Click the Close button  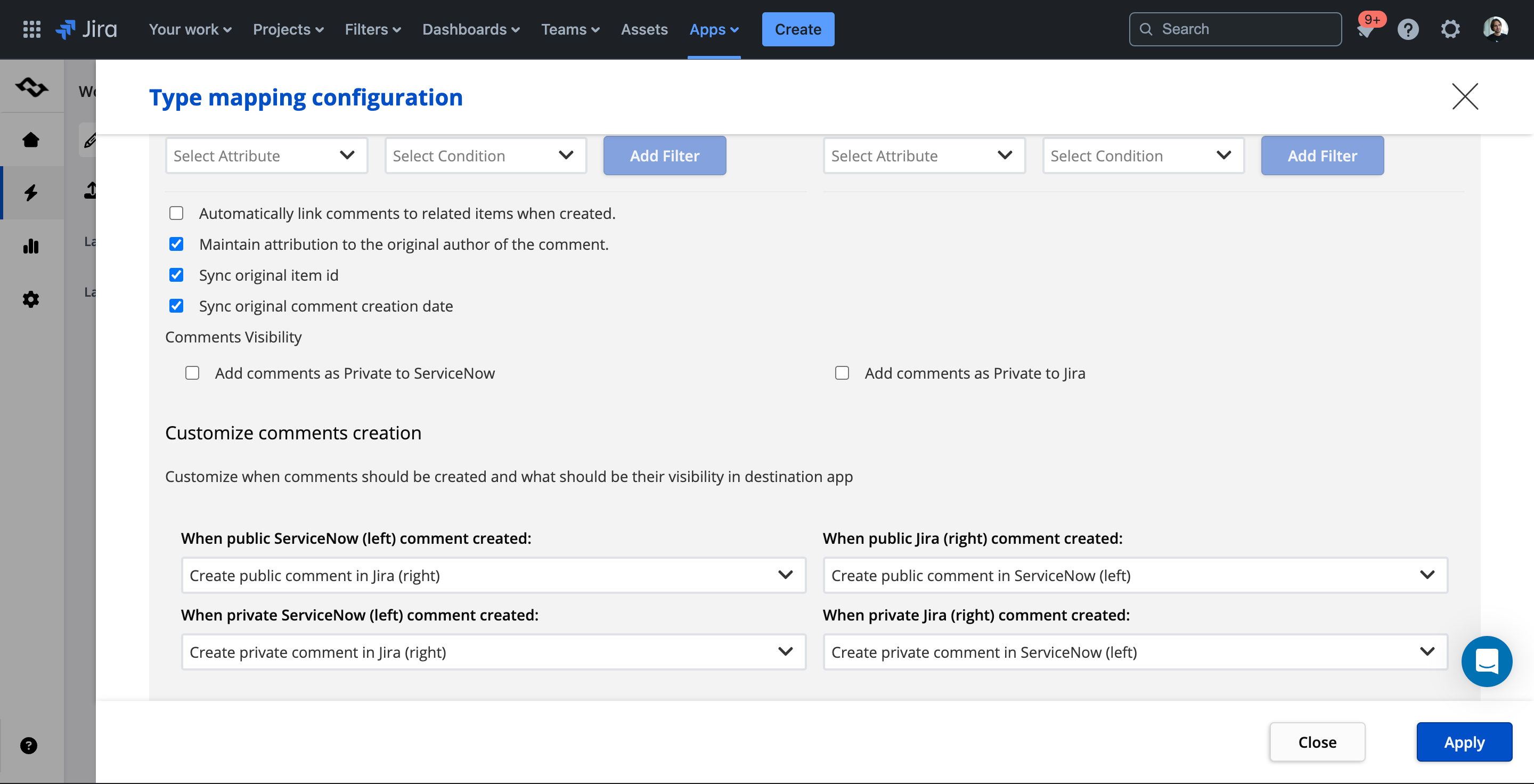1317,742
